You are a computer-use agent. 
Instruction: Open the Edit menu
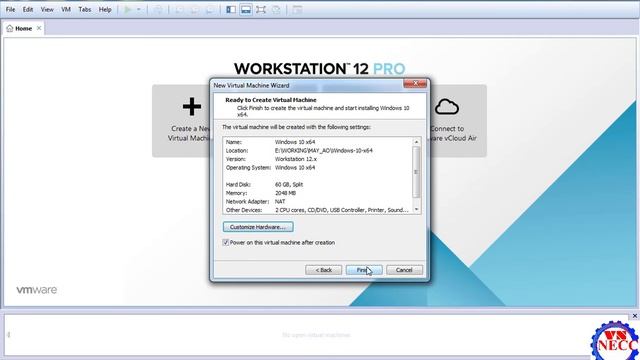pos(28,9)
